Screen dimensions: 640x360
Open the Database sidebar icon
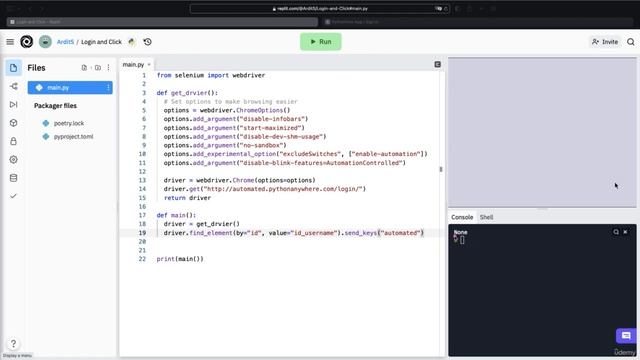click(13, 178)
